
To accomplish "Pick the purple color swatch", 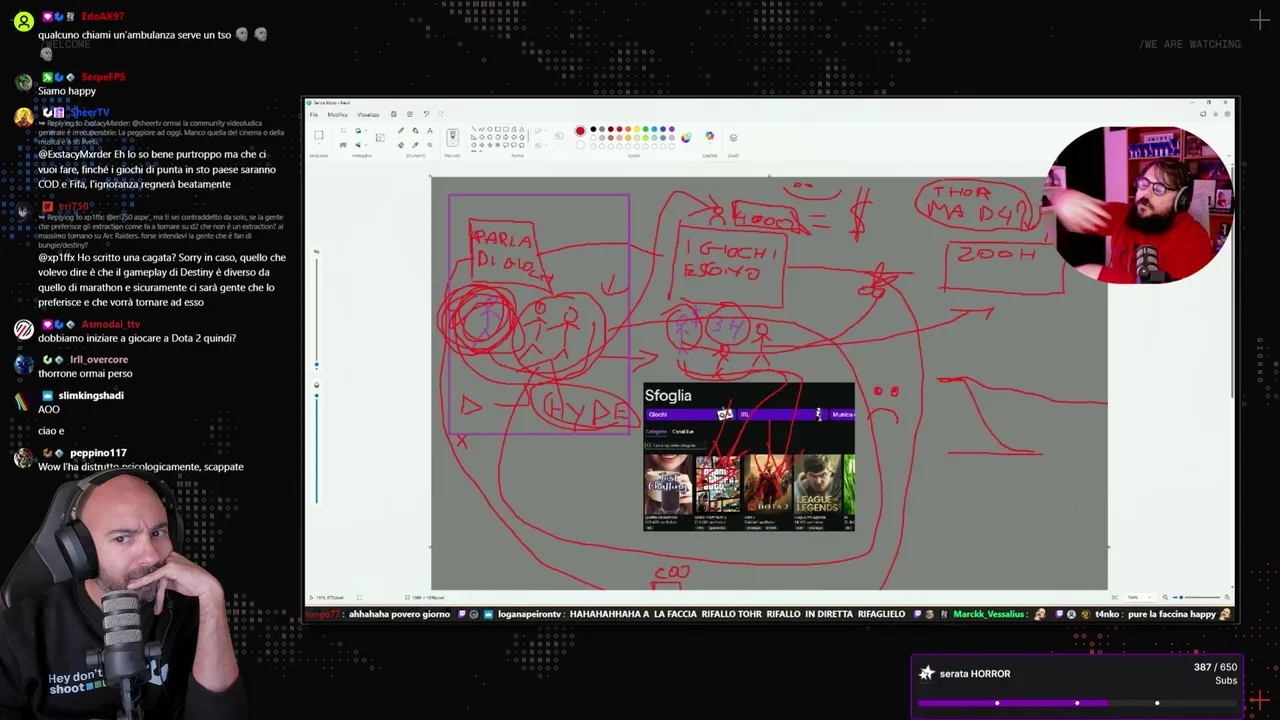I will click(x=672, y=129).
